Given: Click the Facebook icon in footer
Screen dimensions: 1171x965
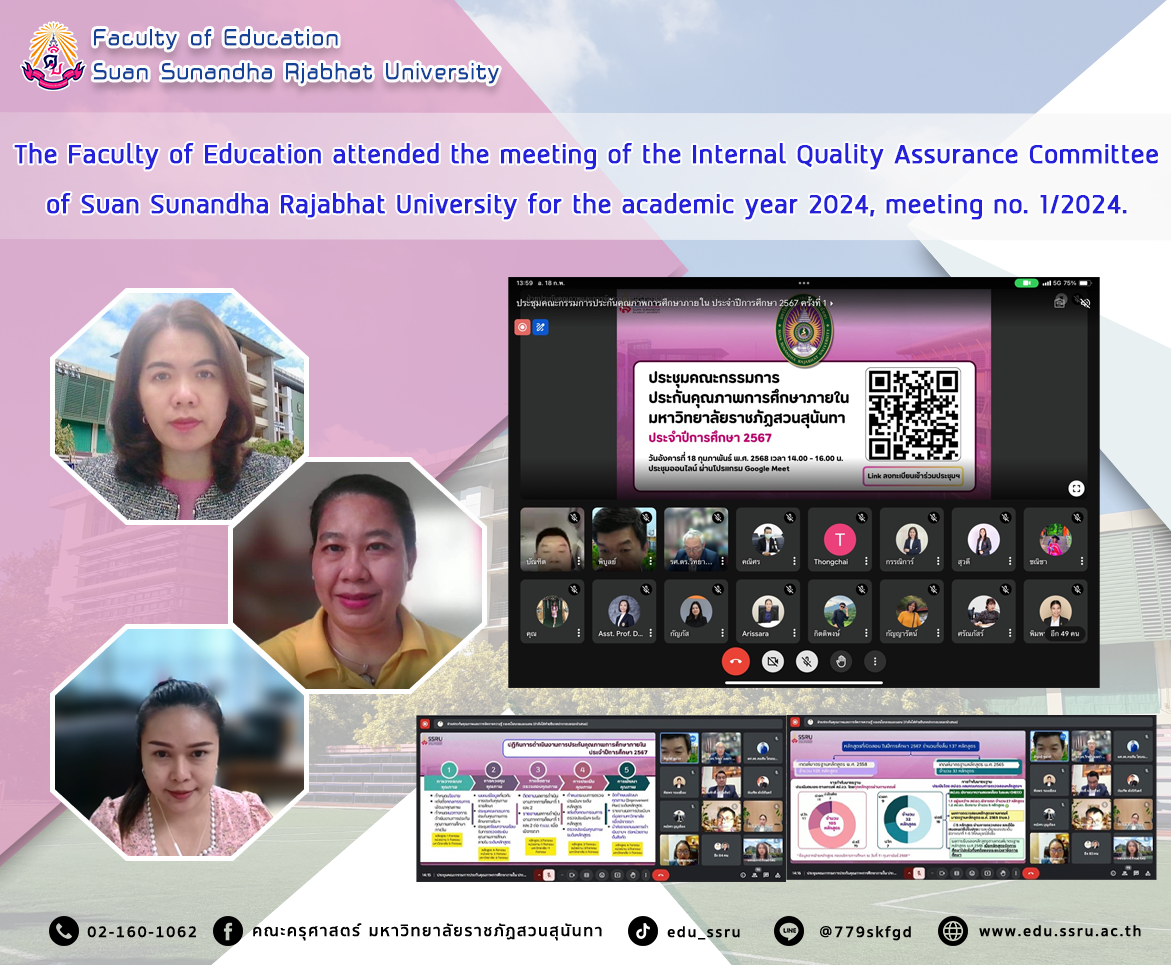Looking at the screenshot, I should pos(228,931).
